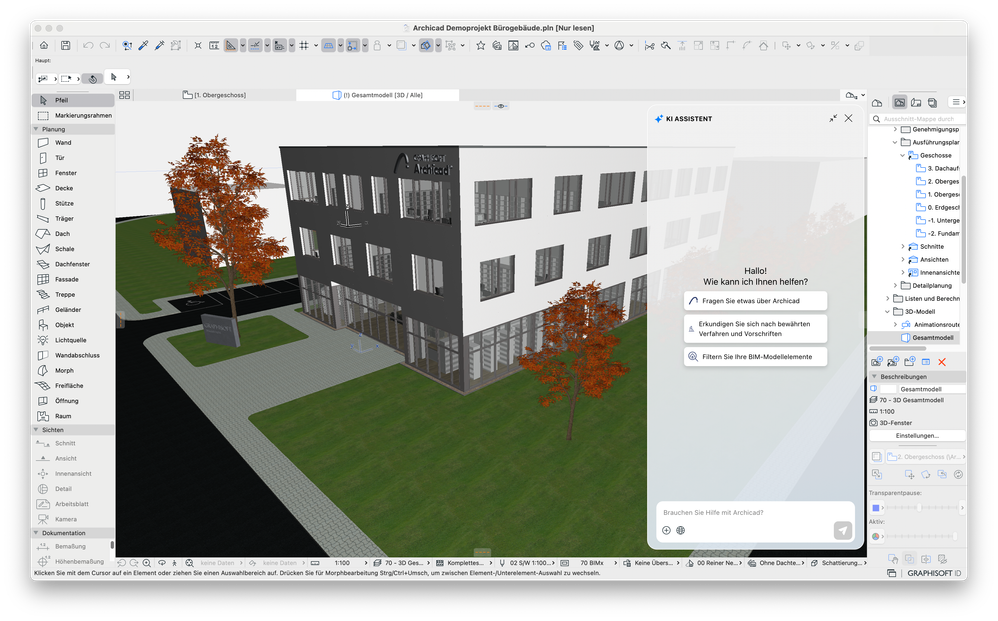Click 'Erkundigen Sie sich nach bewährten Verfahren' suggestion
This screenshot has height=621, width=998.
point(756,329)
